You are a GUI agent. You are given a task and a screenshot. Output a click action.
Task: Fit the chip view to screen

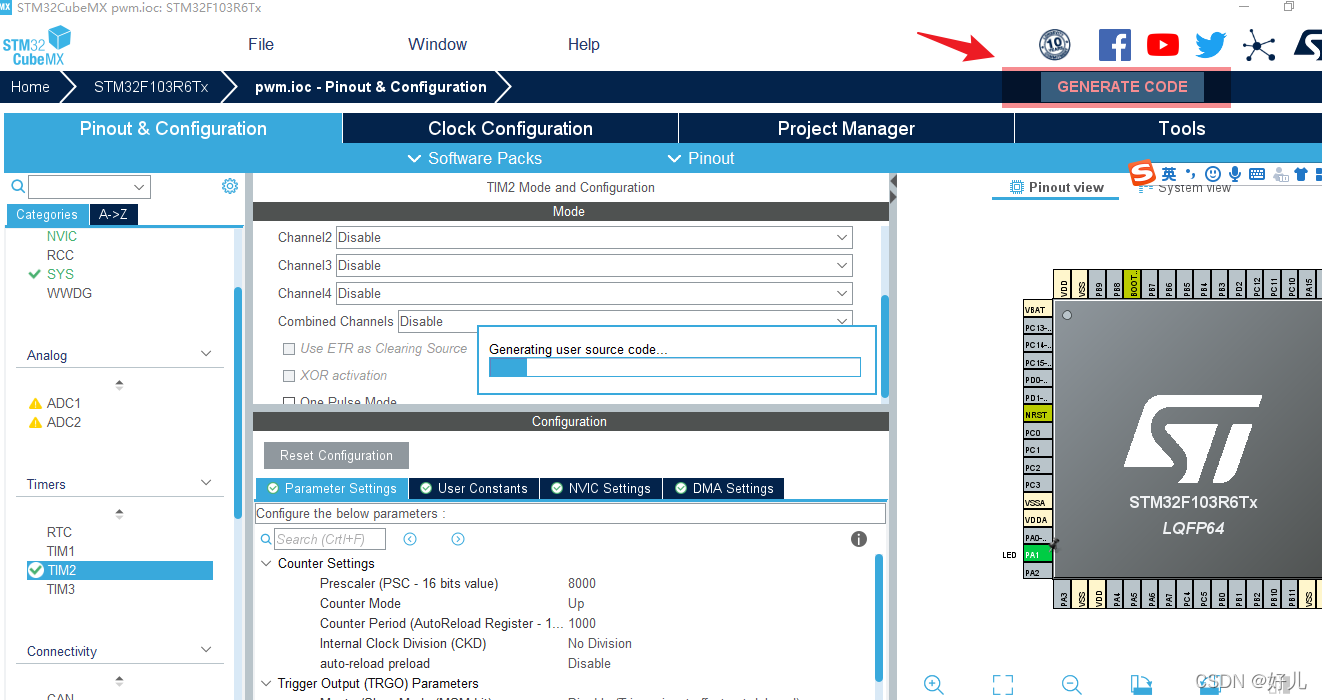(1003, 685)
